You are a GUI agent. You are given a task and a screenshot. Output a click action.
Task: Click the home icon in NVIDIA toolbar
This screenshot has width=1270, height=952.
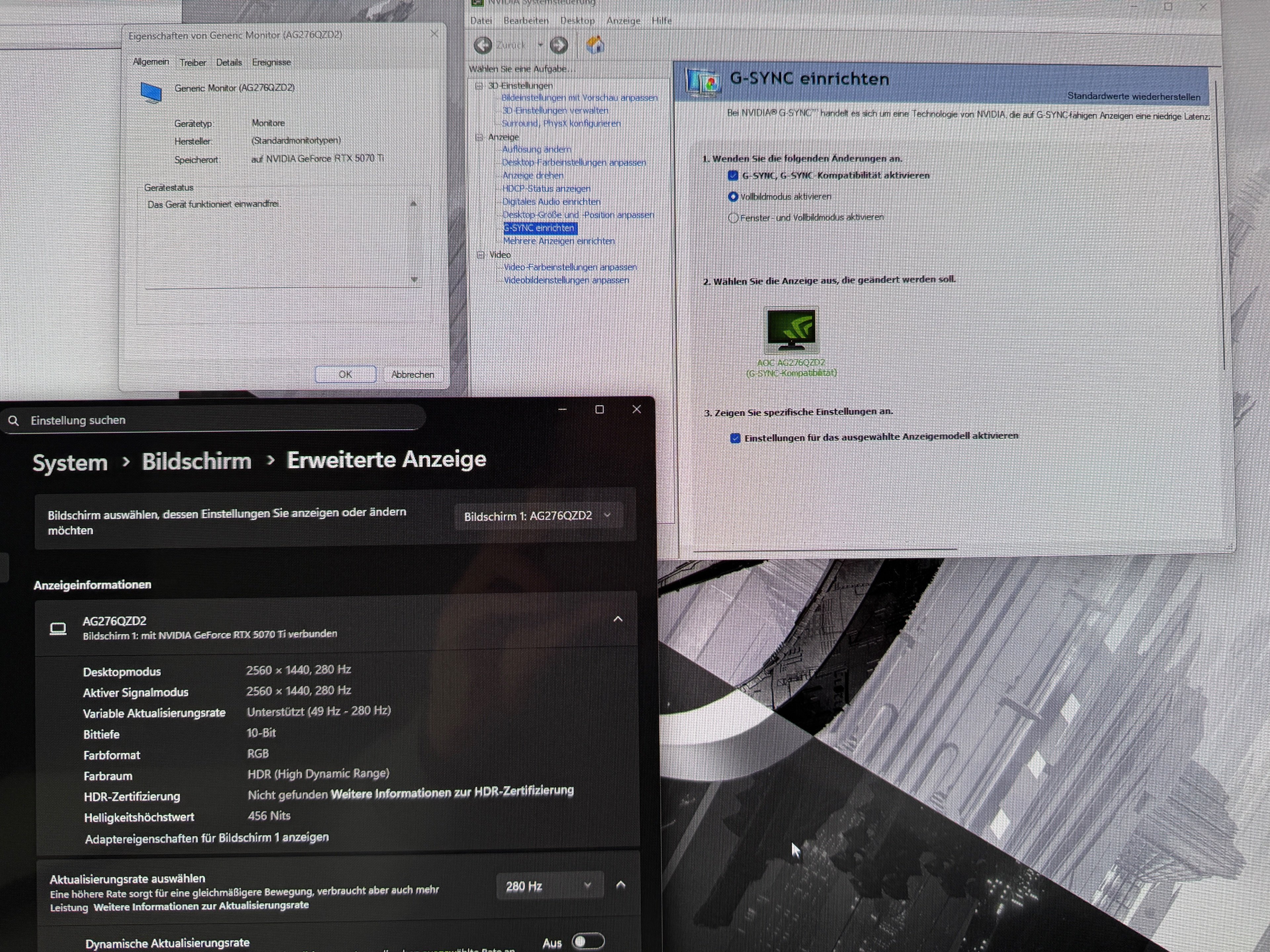pos(595,45)
